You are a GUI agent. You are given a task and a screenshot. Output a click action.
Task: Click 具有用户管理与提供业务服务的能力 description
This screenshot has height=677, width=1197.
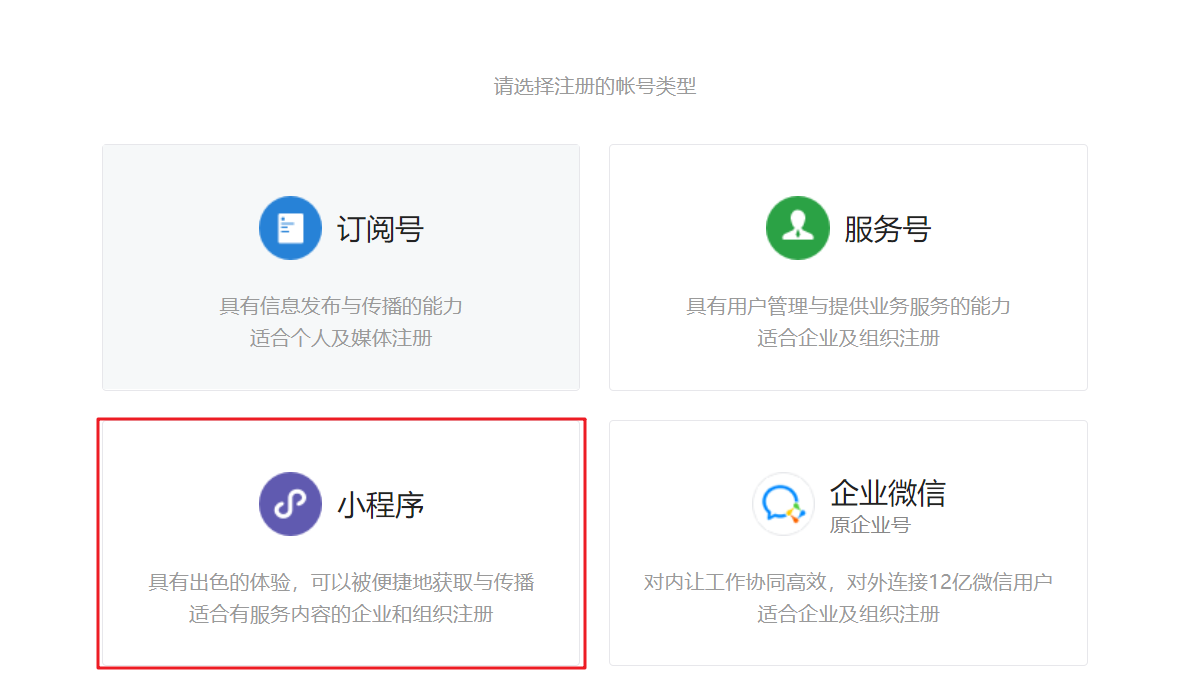click(848, 306)
